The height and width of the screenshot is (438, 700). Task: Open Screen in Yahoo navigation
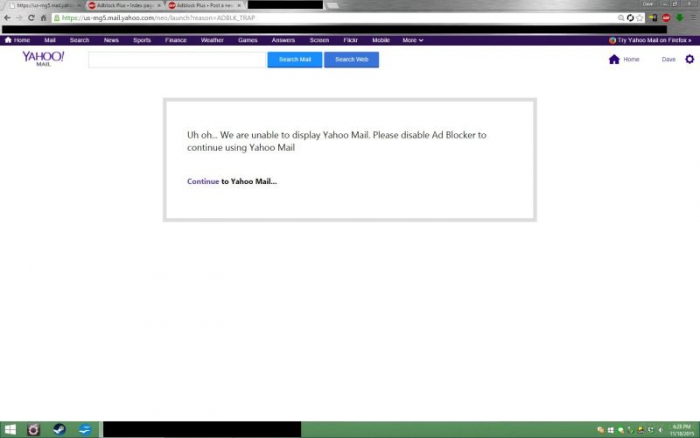point(319,40)
